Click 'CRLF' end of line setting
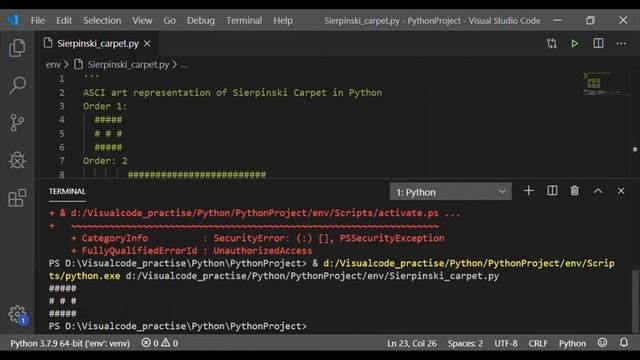The width and height of the screenshot is (640, 360). click(x=538, y=343)
